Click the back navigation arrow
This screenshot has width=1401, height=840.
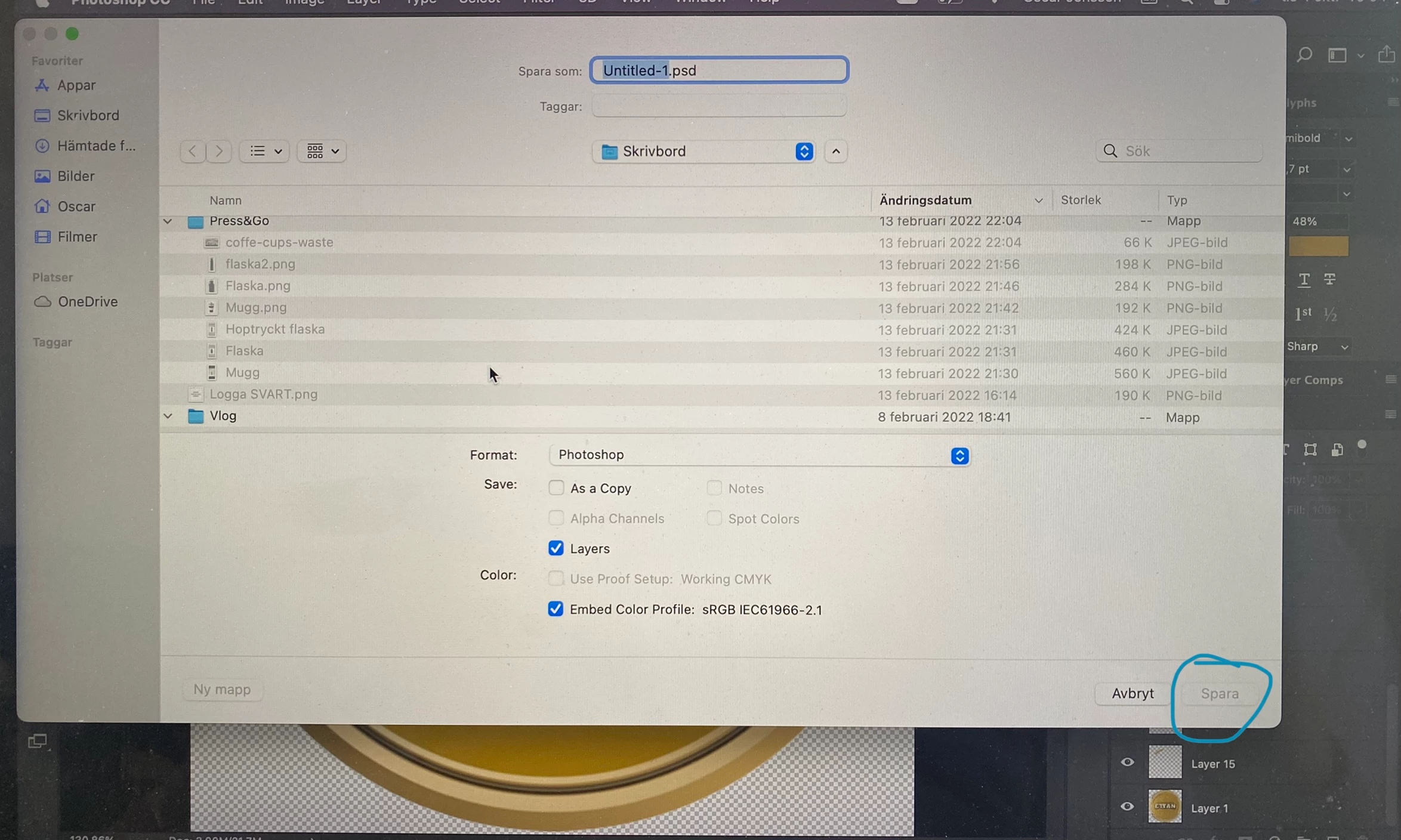[192, 151]
